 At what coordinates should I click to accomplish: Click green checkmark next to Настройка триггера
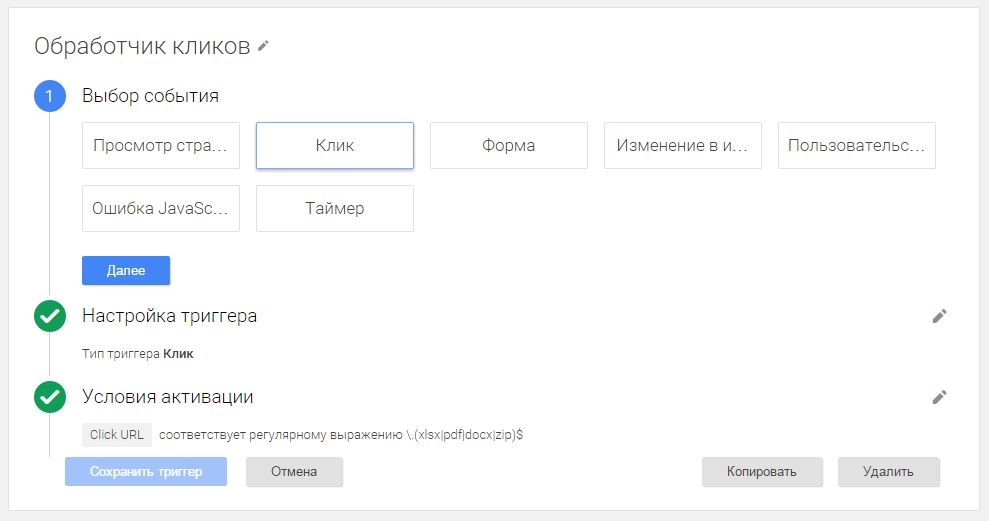click(49, 316)
